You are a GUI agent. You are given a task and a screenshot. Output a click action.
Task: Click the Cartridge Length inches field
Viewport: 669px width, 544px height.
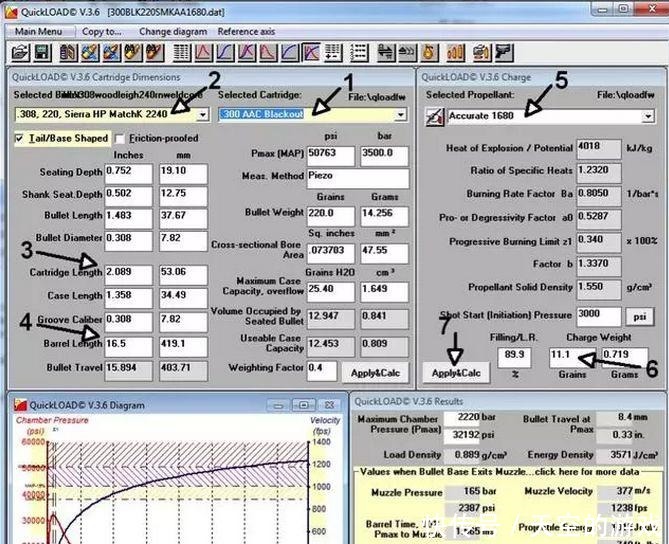pyautogui.click(x=128, y=275)
